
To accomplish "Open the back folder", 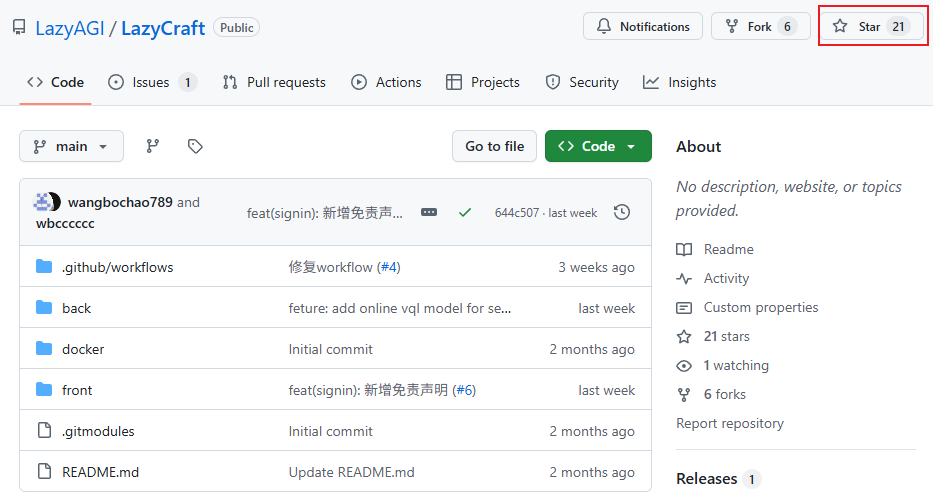I will coord(77,309).
